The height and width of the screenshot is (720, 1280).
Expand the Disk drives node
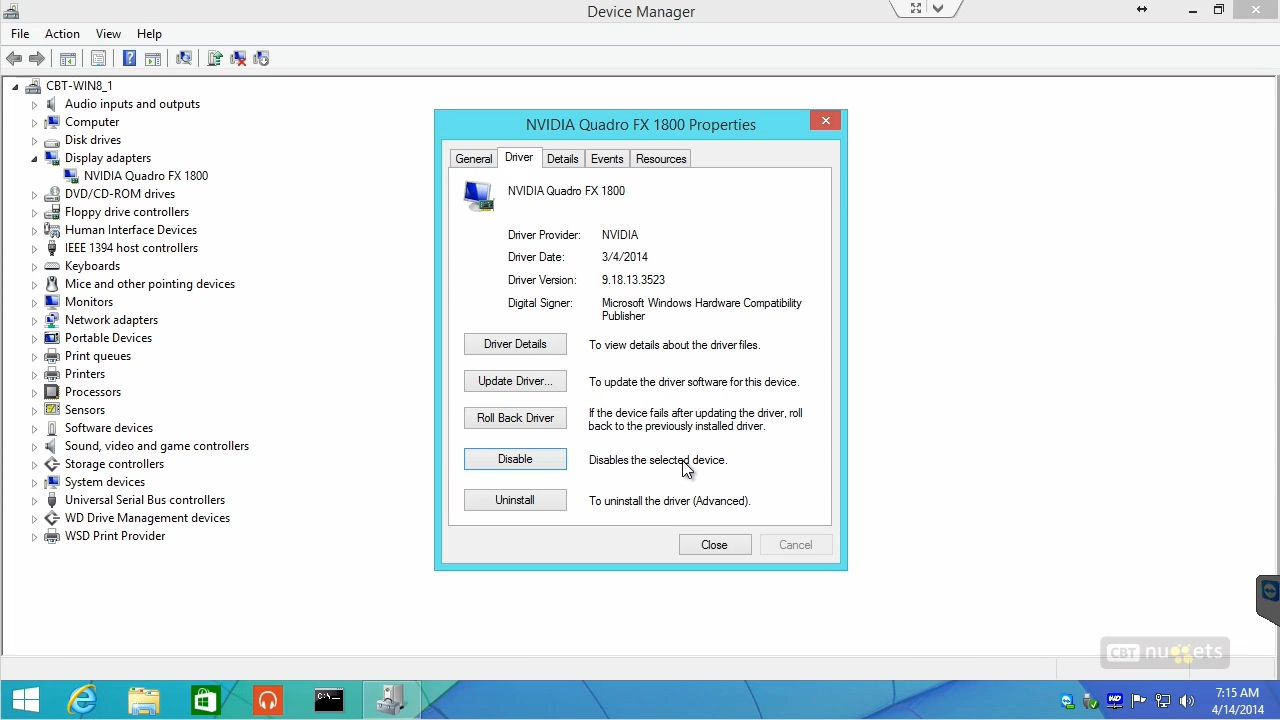pos(34,140)
